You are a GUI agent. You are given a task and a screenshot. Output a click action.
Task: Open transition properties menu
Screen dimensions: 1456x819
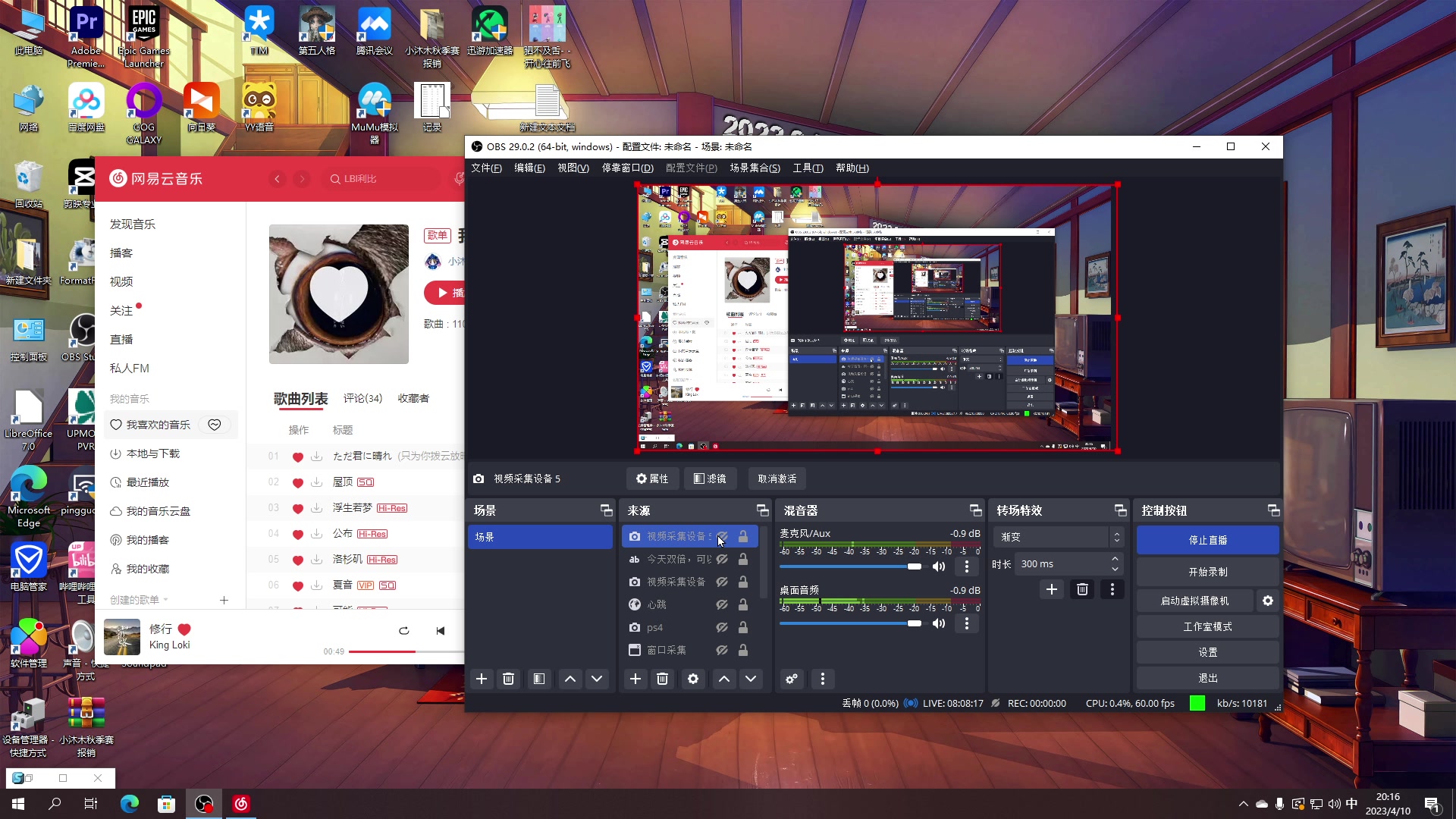tap(1112, 589)
